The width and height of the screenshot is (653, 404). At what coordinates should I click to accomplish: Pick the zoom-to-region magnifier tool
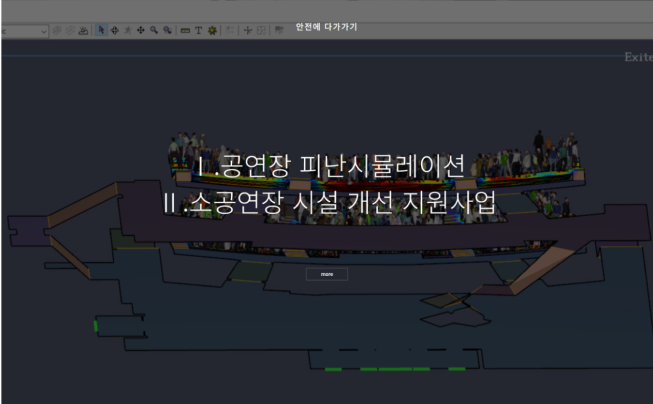click(167, 31)
